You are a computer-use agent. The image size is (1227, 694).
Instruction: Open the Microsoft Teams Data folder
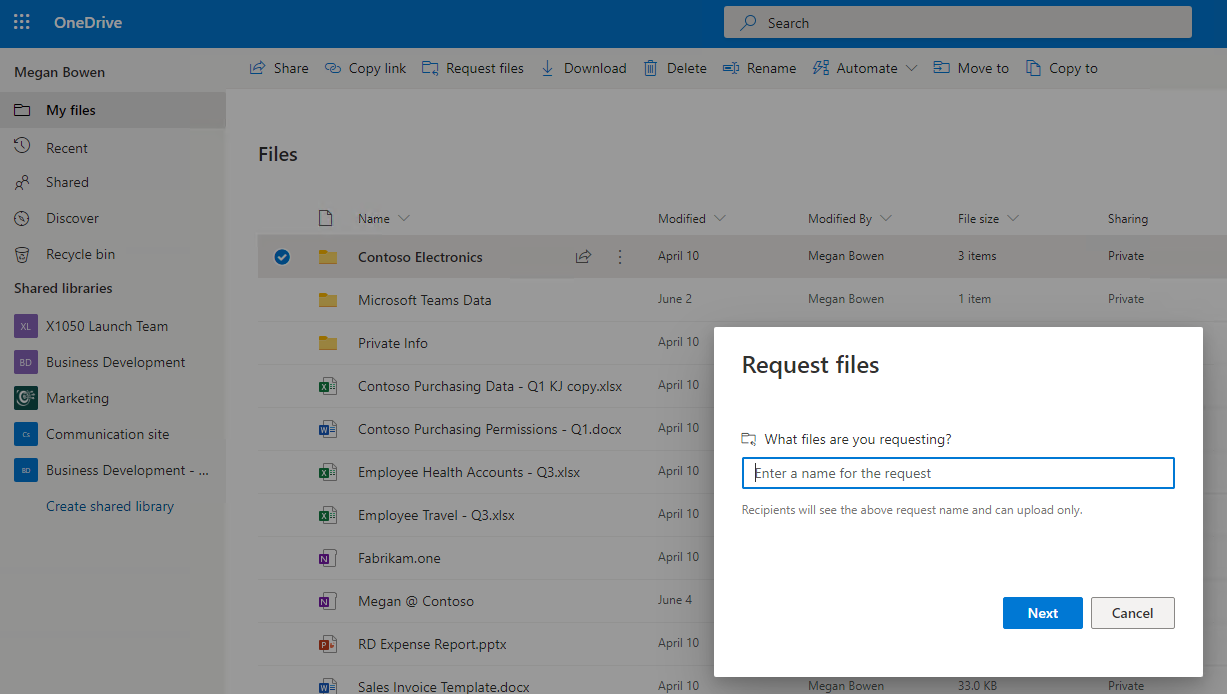pyautogui.click(x=424, y=300)
